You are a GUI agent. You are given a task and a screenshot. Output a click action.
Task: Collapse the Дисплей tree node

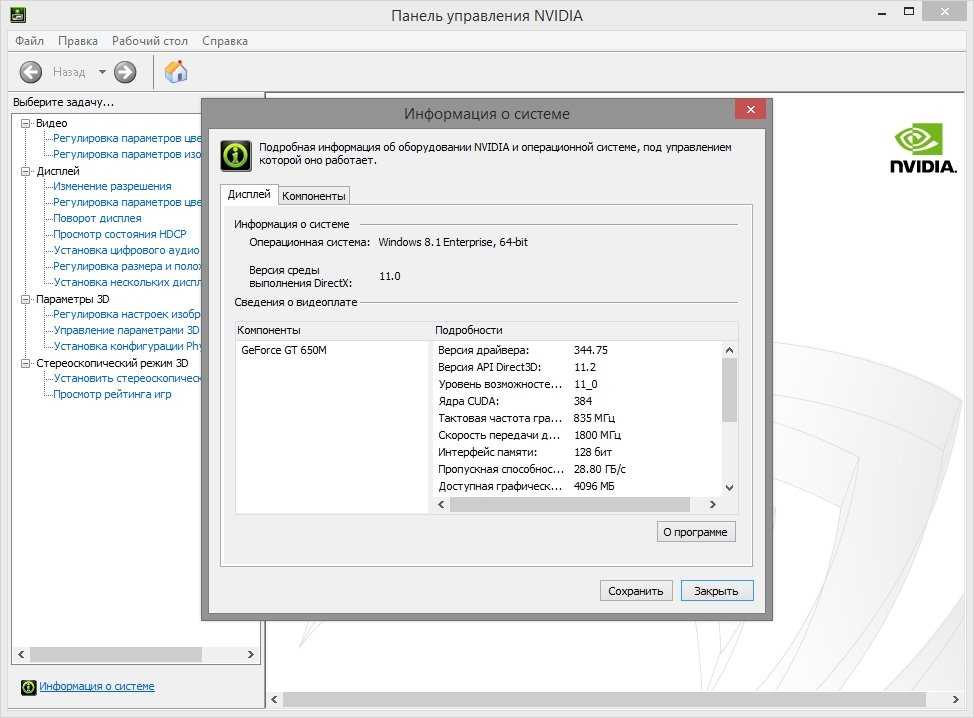point(25,171)
